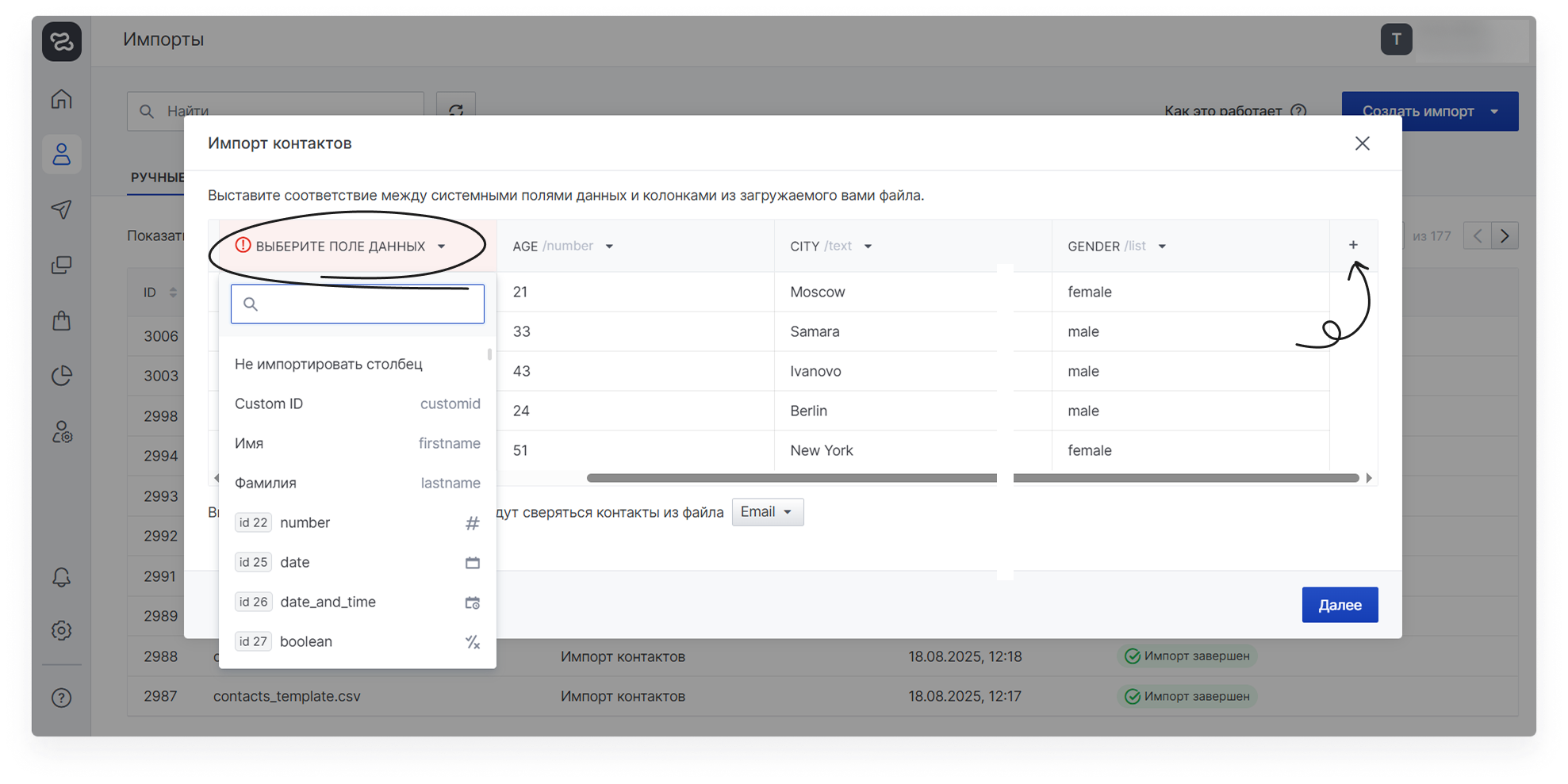Viewport: 1568px width, 784px height.
Task: Click right scroll arrow of preview table
Action: [x=1369, y=478]
